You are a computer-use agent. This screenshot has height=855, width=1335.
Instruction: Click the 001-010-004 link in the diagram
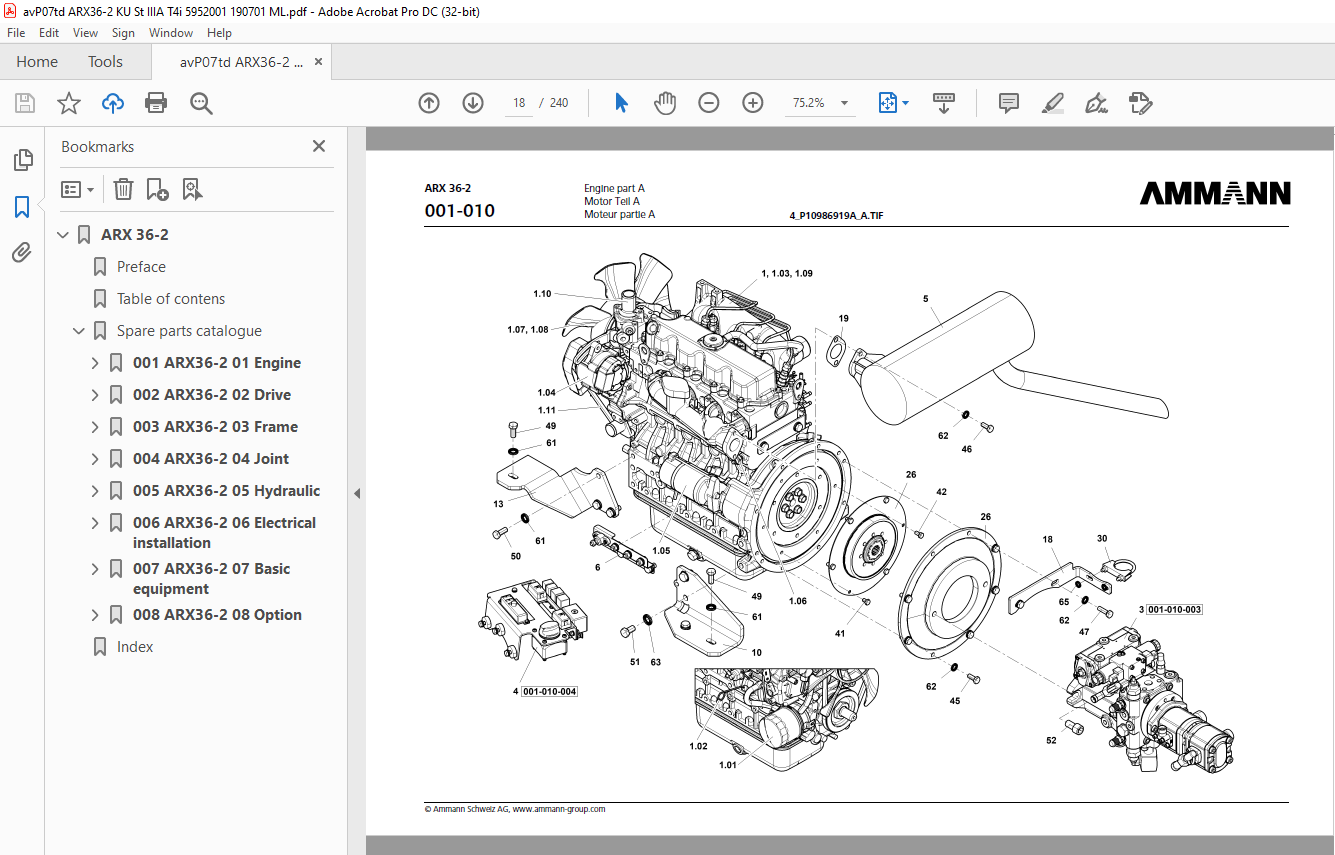point(549,691)
